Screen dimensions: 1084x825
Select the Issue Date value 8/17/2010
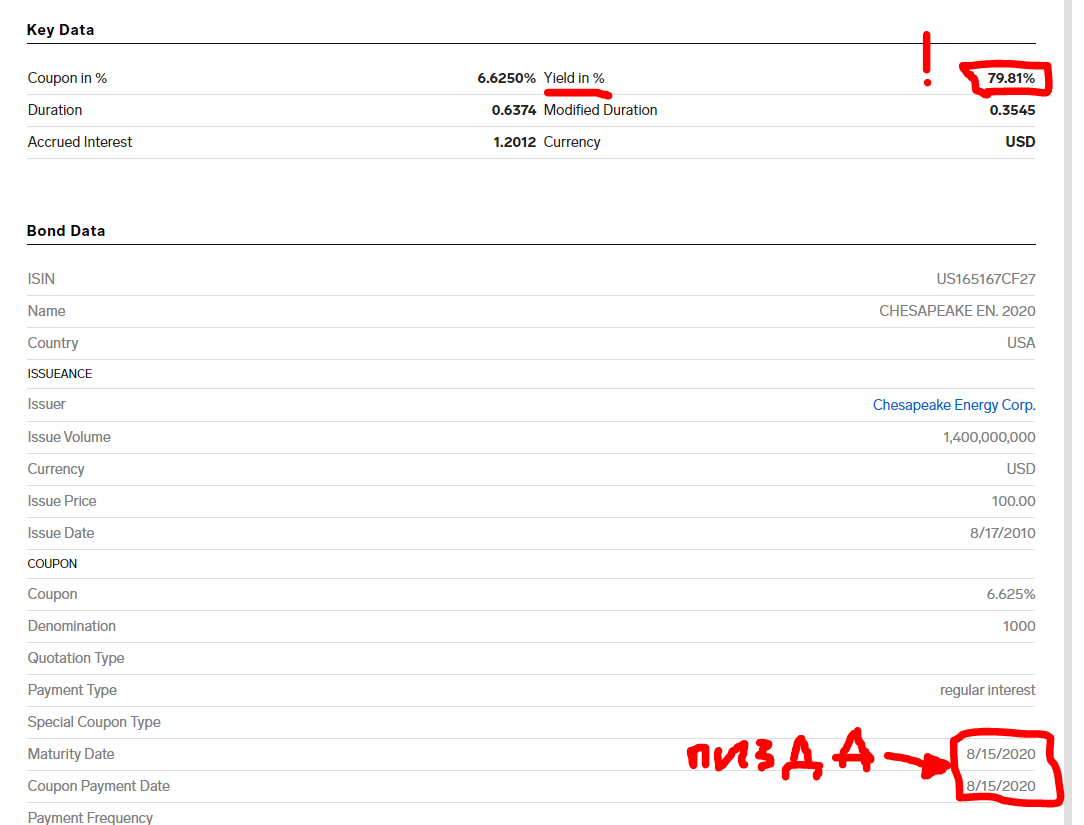(x=1002, y=533)
